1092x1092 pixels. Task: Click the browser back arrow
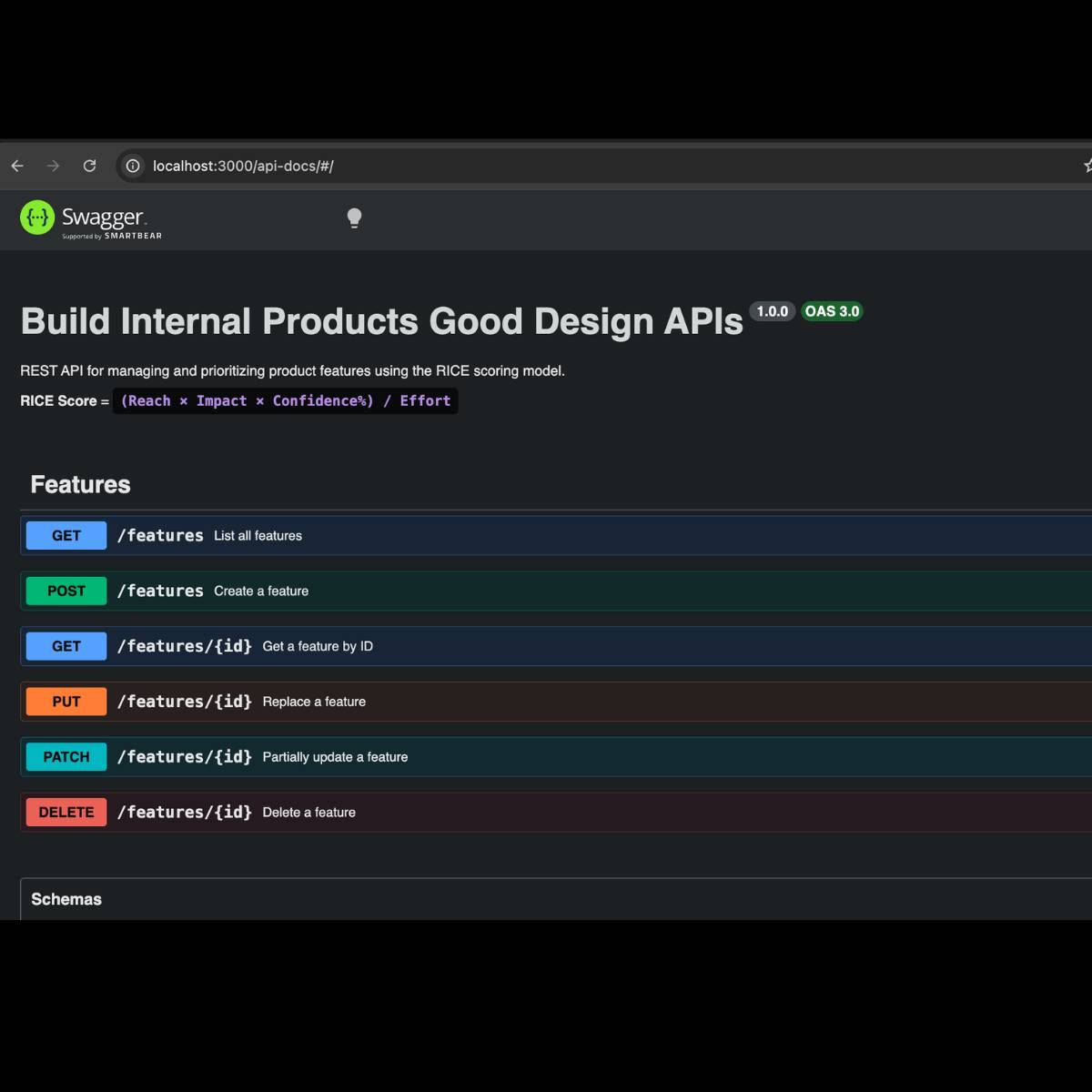point(17,166)
